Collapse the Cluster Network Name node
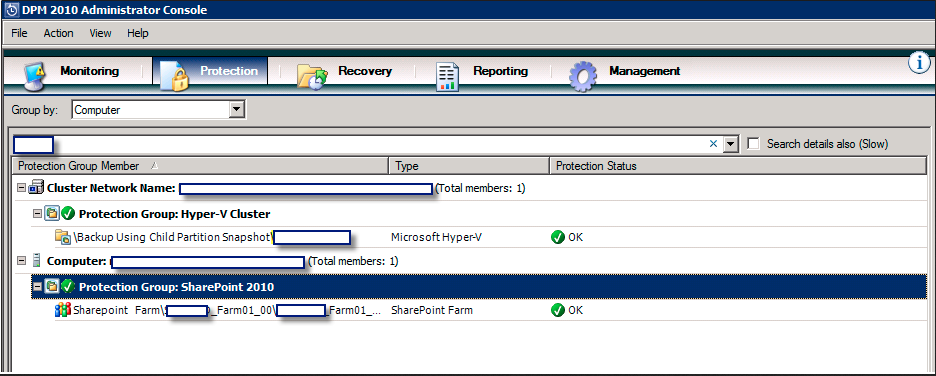This screenshot has width=936, height=376. click(21, 188)
